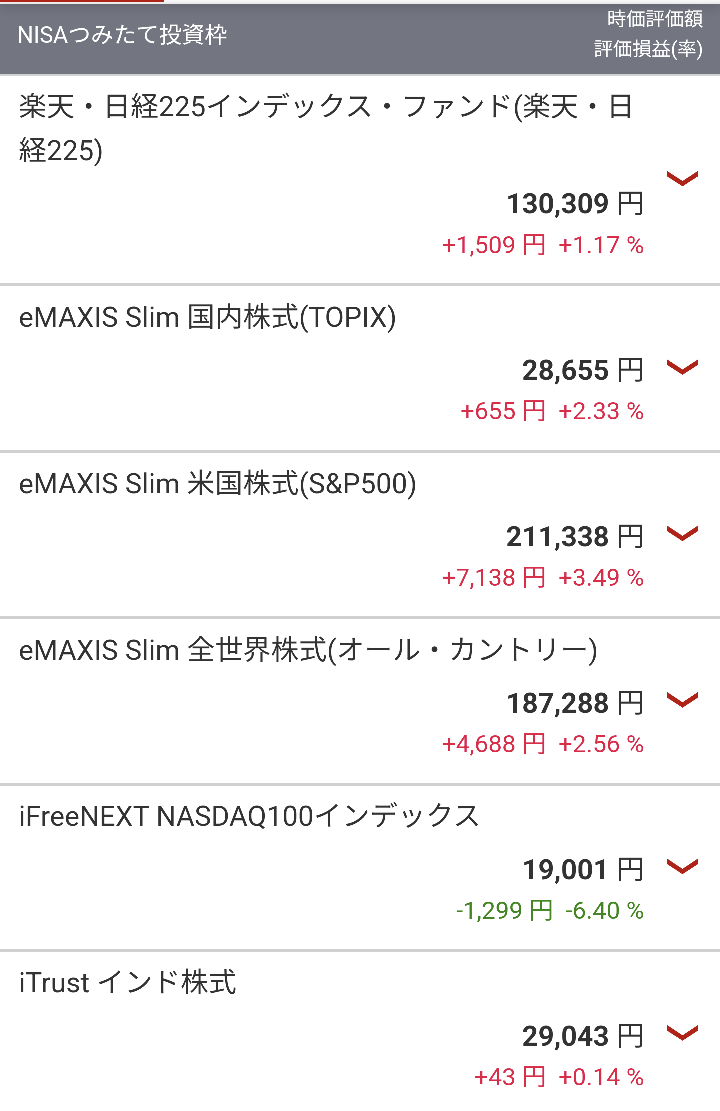The image size is (720, 1111).
Task: Open eMAXIS Slim 国内株式(TOPIX) fund name
Action: [x=208, y=318]
